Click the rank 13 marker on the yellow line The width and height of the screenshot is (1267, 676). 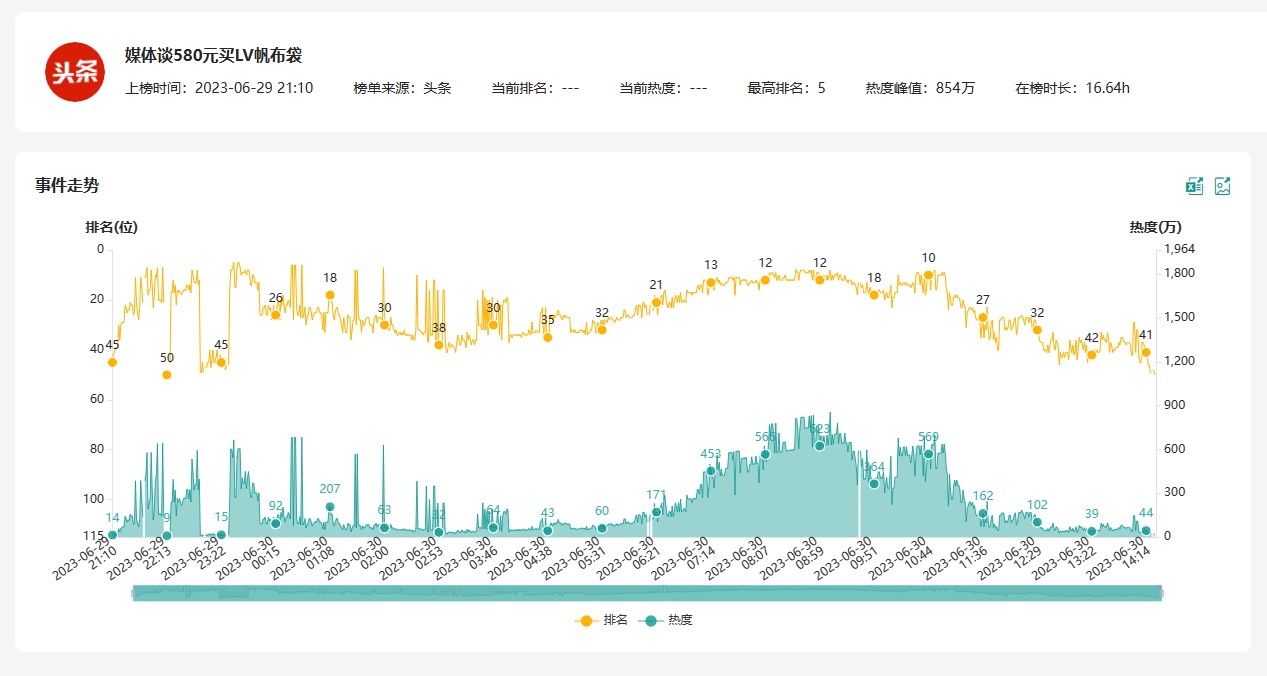click(x=711, y=282)
